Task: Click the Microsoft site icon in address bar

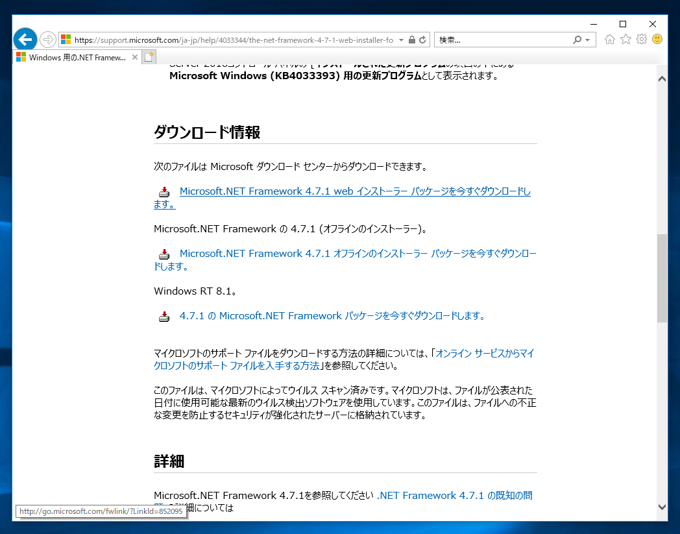Action: [66, 40]
